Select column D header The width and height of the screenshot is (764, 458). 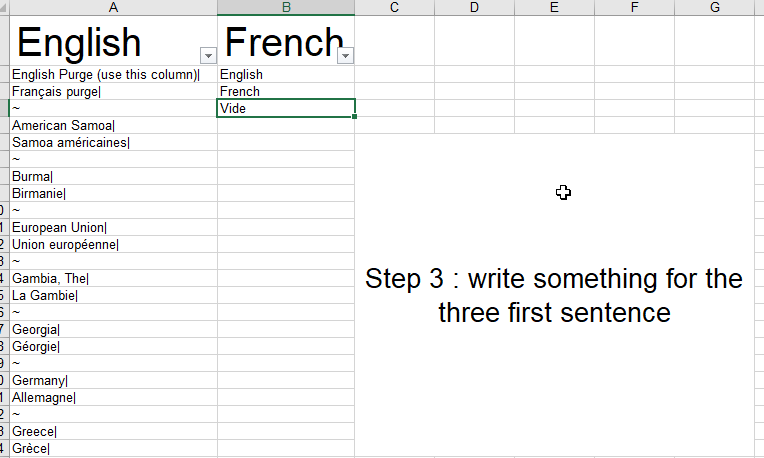475,7
